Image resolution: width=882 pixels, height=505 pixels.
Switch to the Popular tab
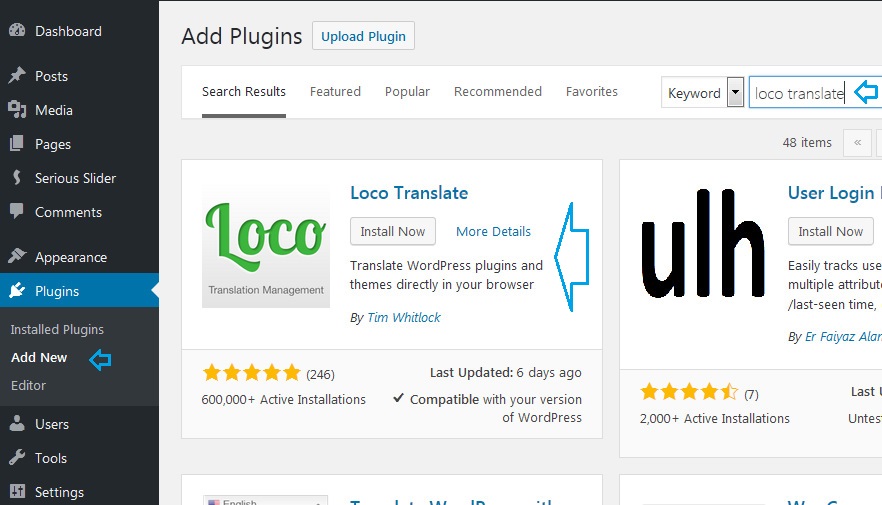pyautogui.click(x=407, y=91)
